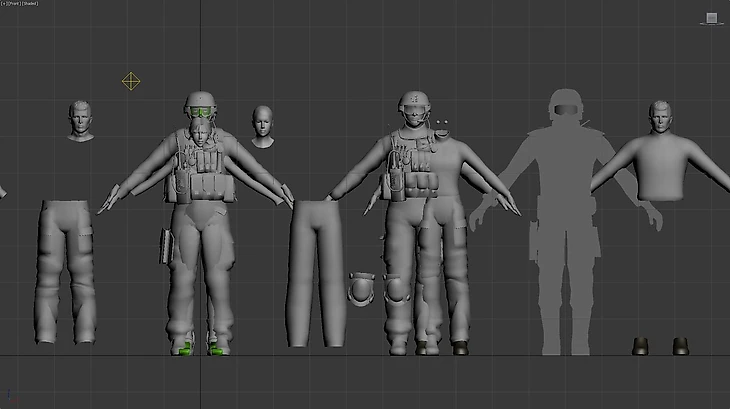Select the second soldier's helmet
Image resolution: width=730 pixels, height=409 pixels.
[413, 103]
